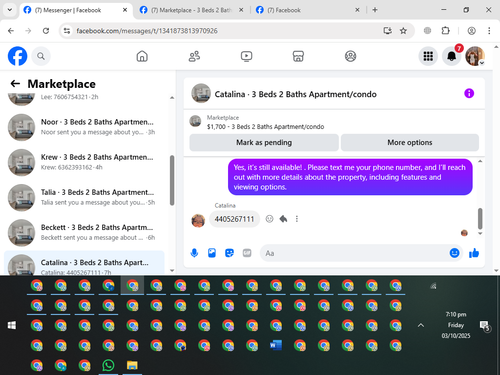Switch to Marketplace - 3 Beds 2 Bath tab
This screenshot has width=500, height=375.
(191, 10)
